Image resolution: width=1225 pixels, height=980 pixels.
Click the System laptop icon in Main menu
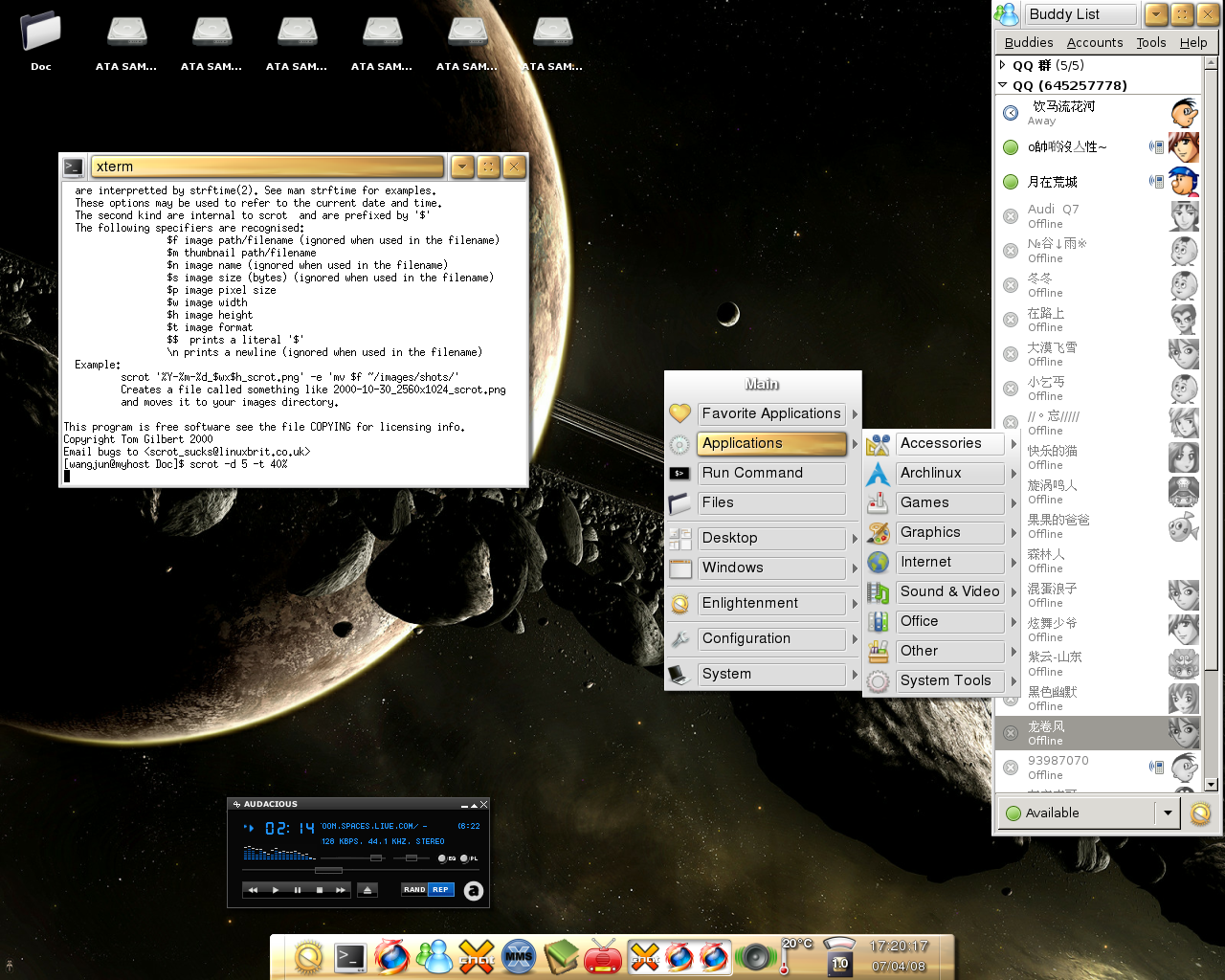pos(679,675)
